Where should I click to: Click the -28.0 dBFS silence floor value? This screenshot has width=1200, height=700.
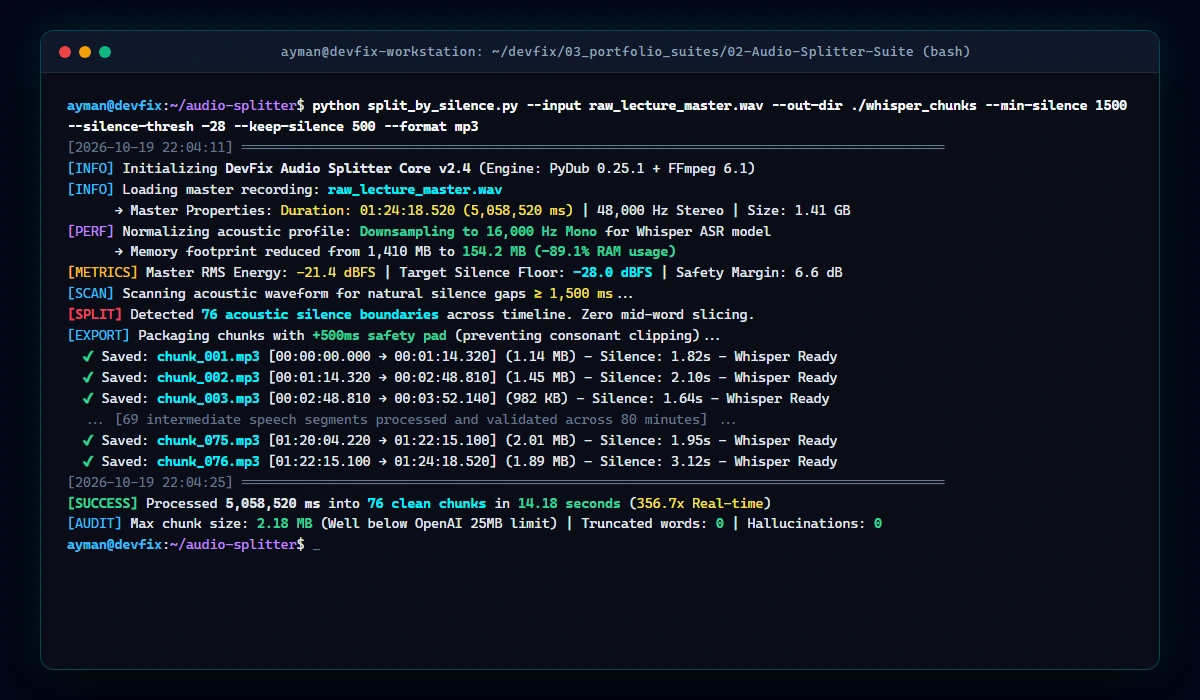[611, 273]
